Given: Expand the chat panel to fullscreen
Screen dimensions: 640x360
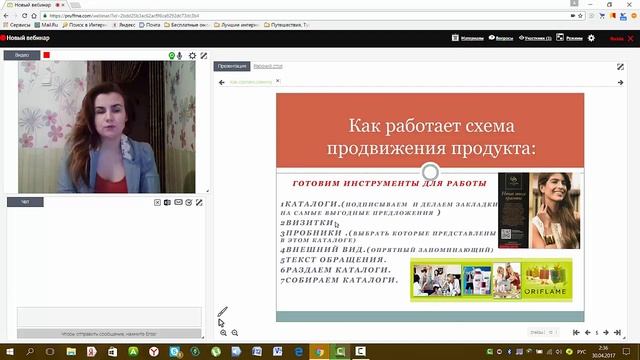Looking at the screenshot, I should [199, 202].
